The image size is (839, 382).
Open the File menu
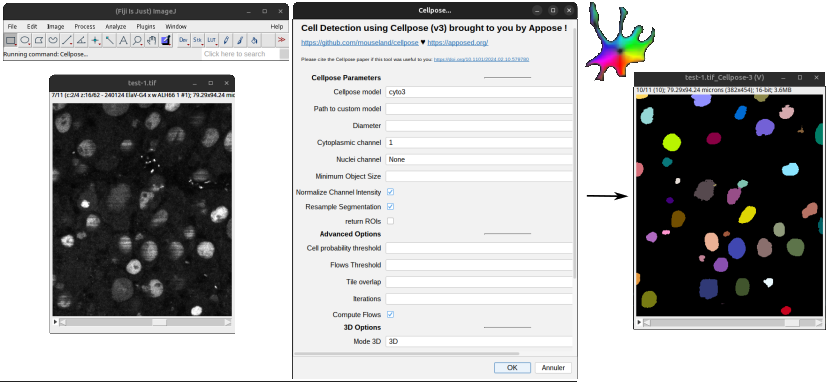click(x=12, y=26)
